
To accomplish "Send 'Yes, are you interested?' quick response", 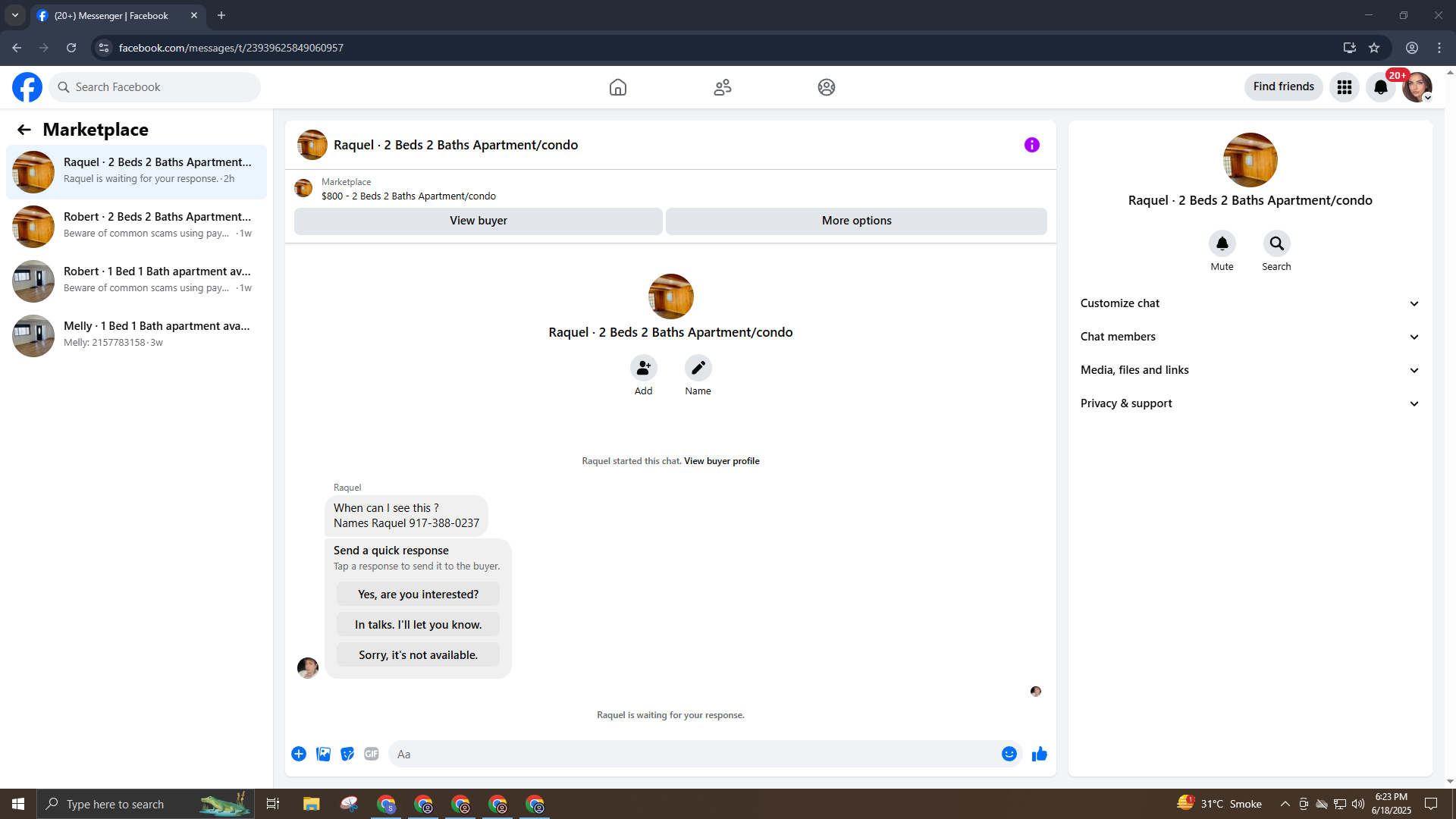I will point(419,595).
